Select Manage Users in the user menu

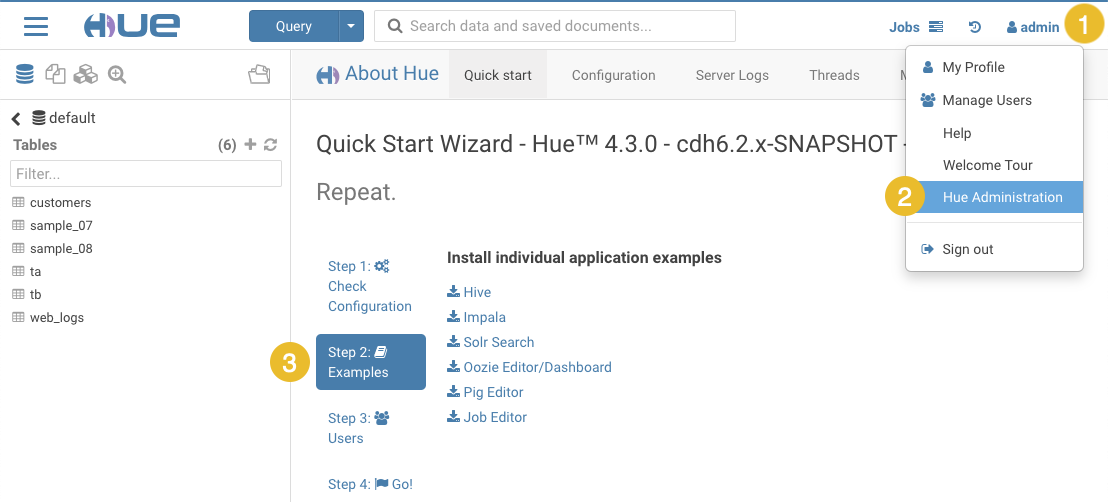(986, 100)
